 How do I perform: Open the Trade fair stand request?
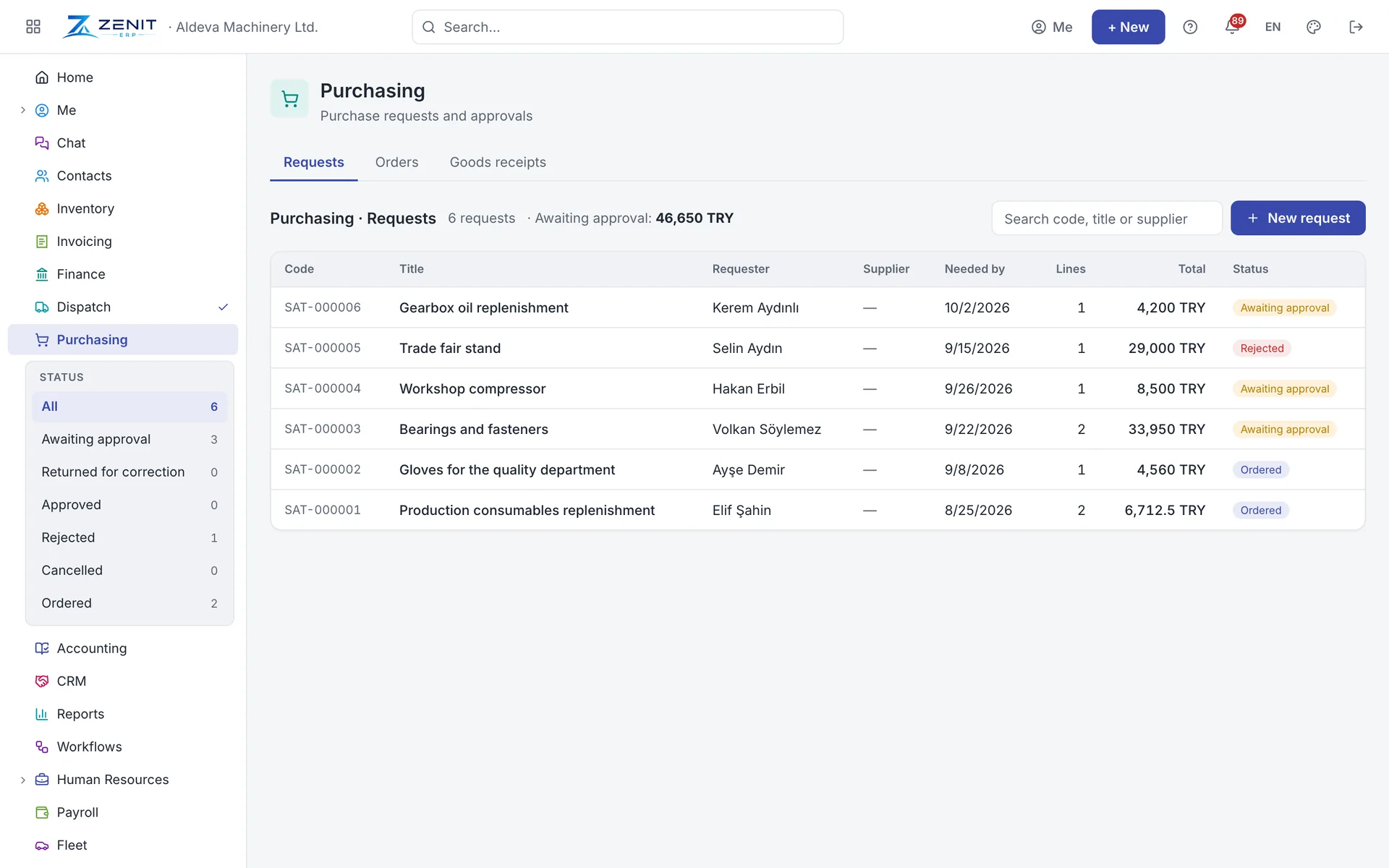tap(817, 348)
